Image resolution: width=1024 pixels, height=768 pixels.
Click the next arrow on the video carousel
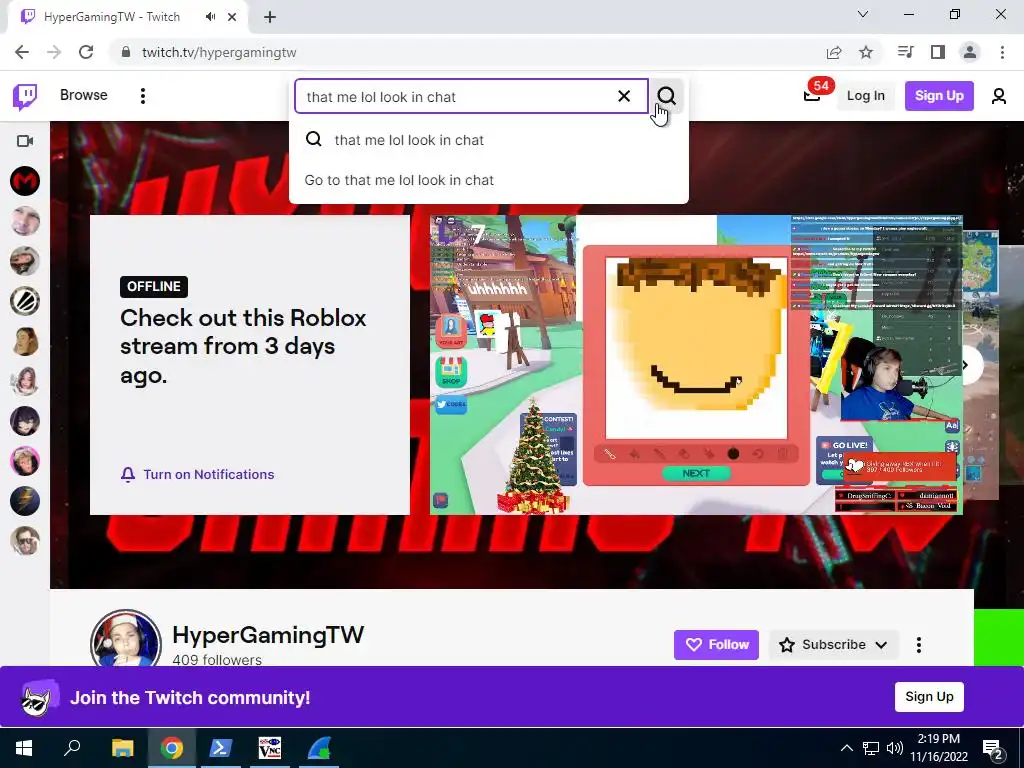pyautogui.click(x=965, y=365)
